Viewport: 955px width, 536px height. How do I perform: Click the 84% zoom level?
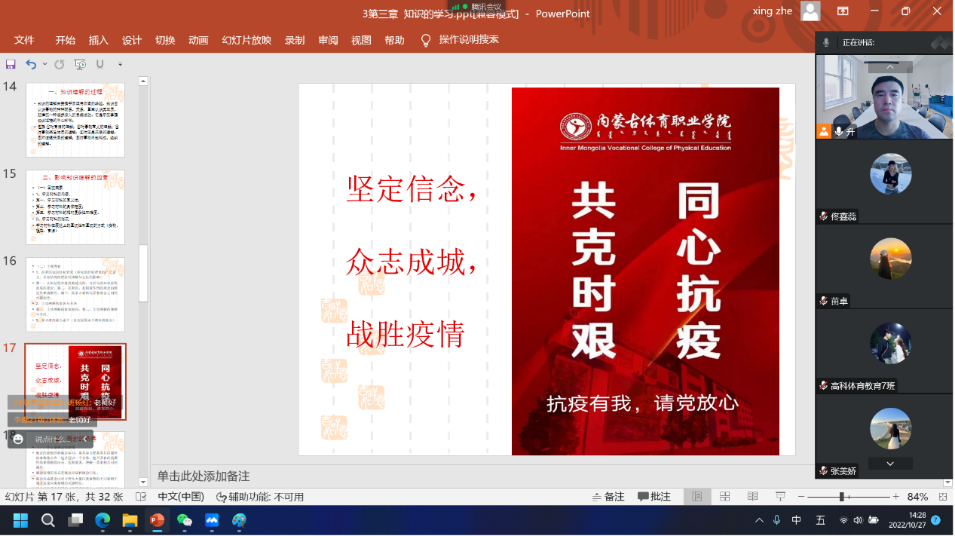[x=917, y=497]
